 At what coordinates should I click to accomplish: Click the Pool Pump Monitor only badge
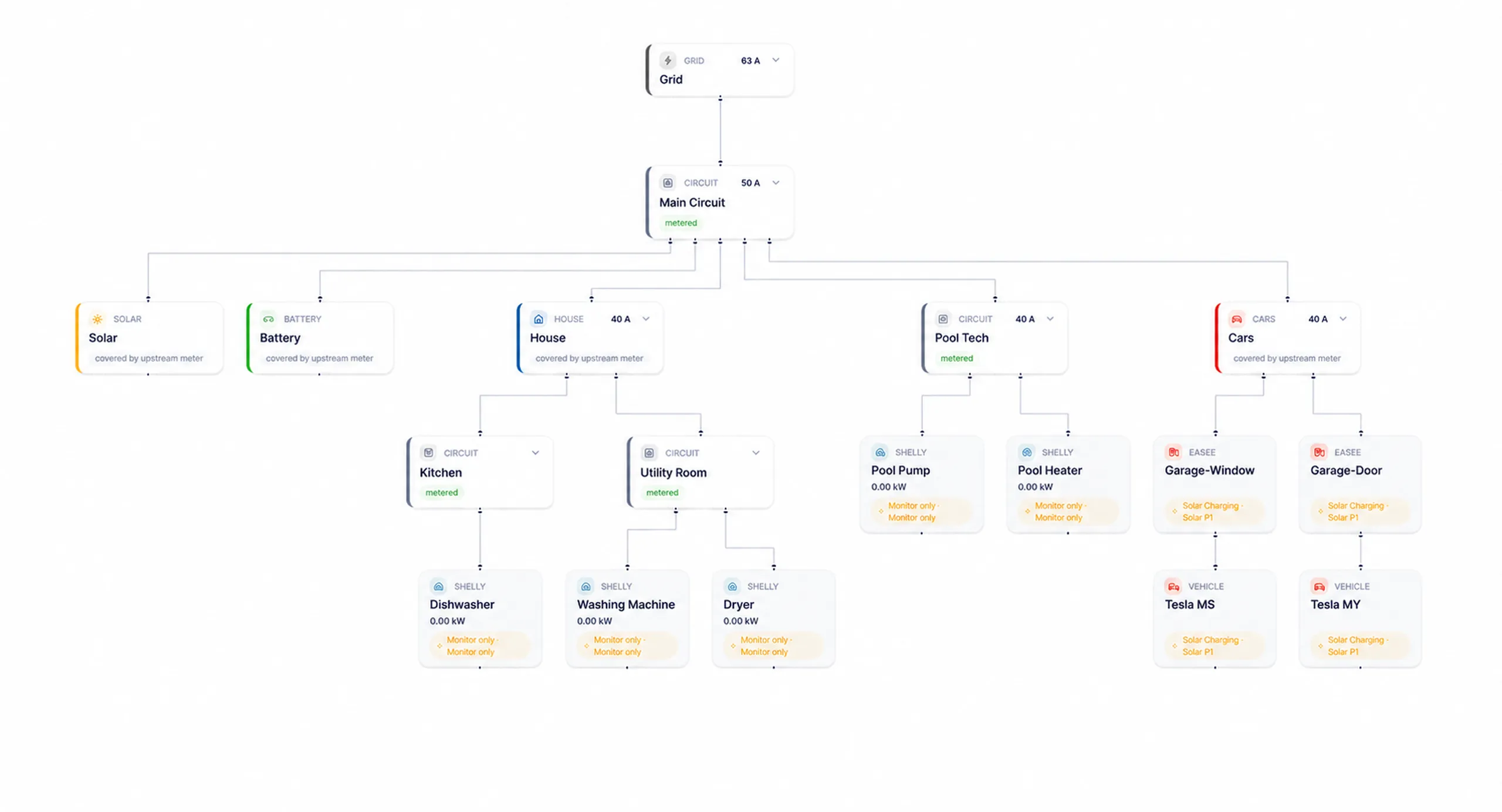(921, 512)
